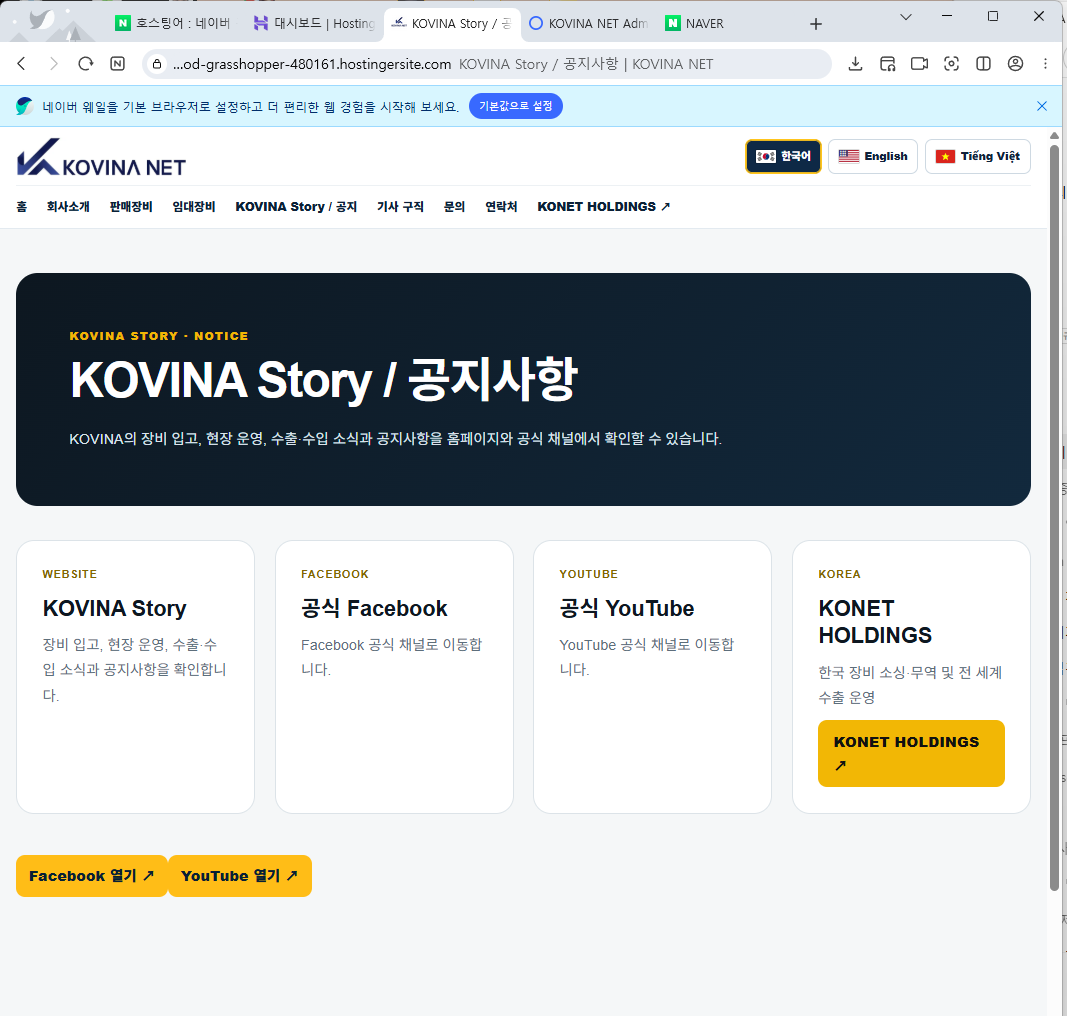
Task: Select the KOVINA Story browser tab
Action: pyautogui.click(x=452, y=24)
